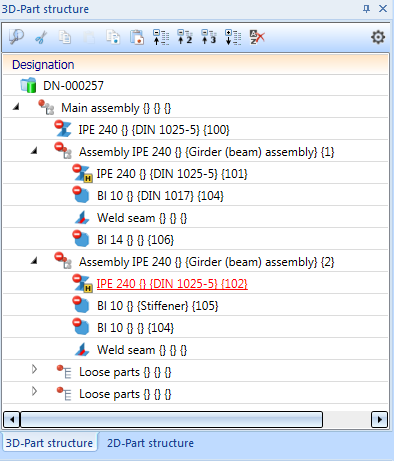
Task: Expand the second Loose parts node
Action: pos(34,391)
